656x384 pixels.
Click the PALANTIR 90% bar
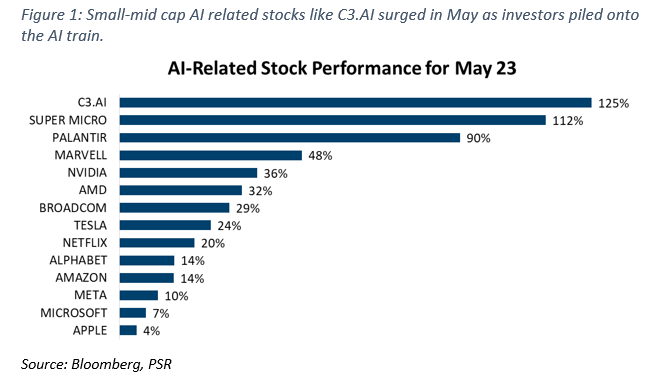290,138
